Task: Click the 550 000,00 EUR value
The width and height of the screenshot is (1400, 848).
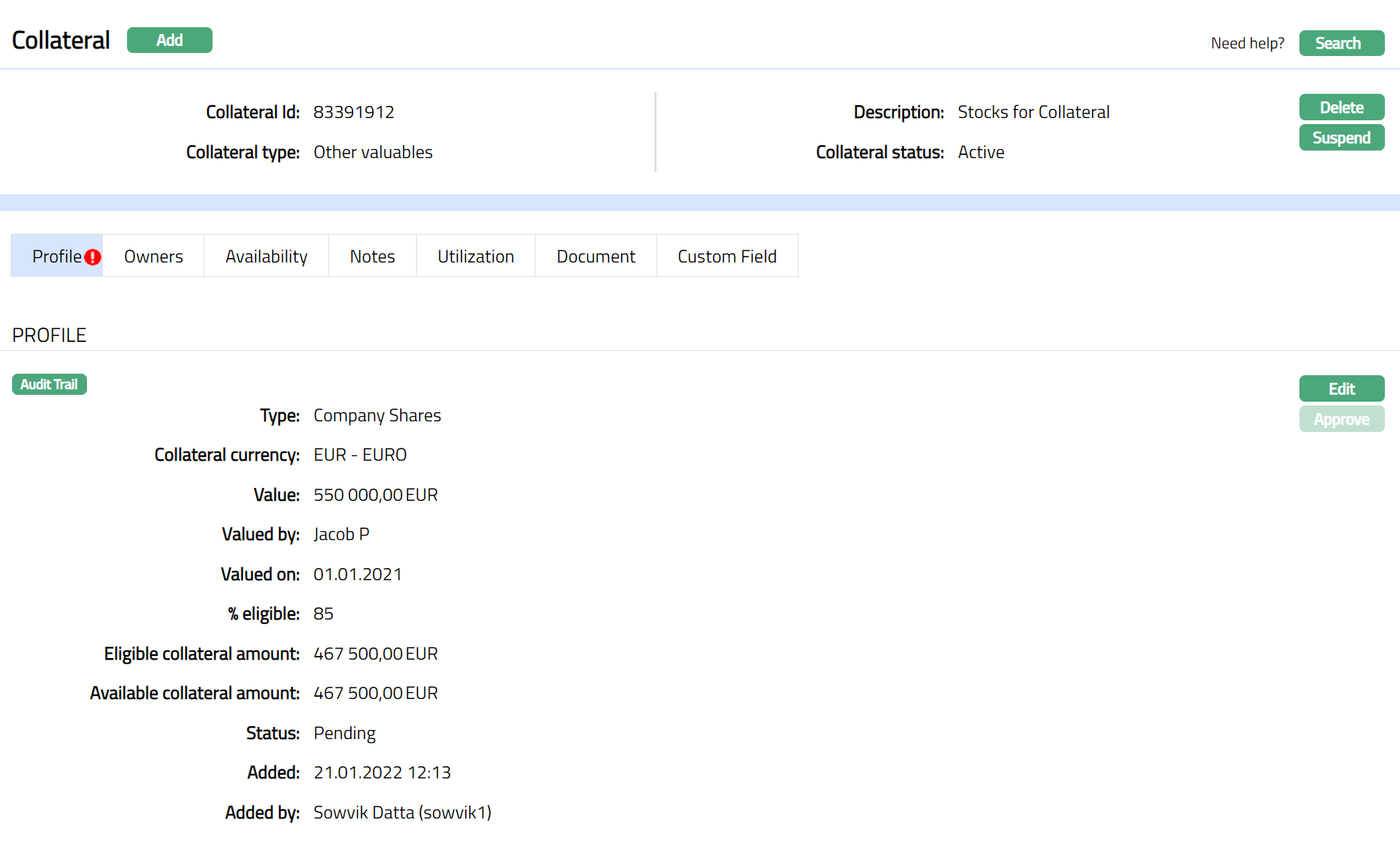Action: point(376,495)
